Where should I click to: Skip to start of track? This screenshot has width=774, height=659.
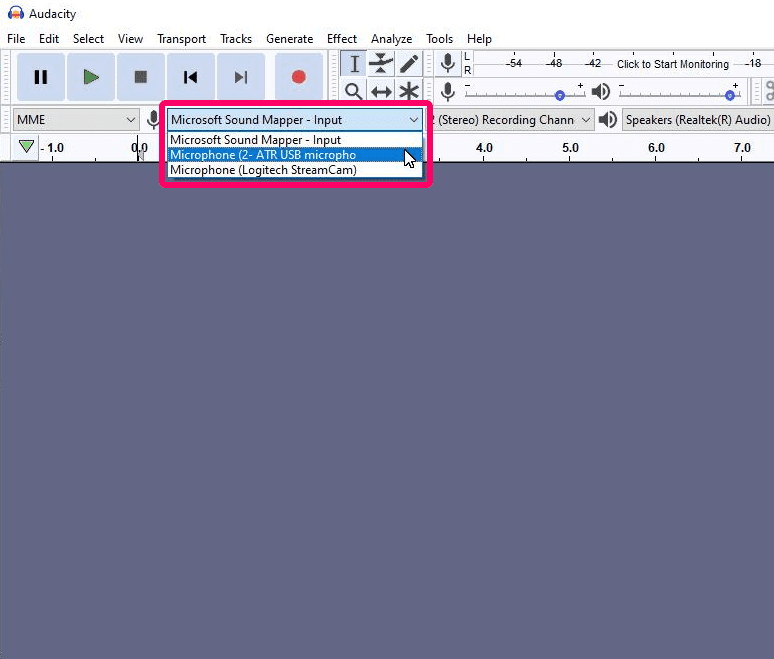[x=191, y=77]
